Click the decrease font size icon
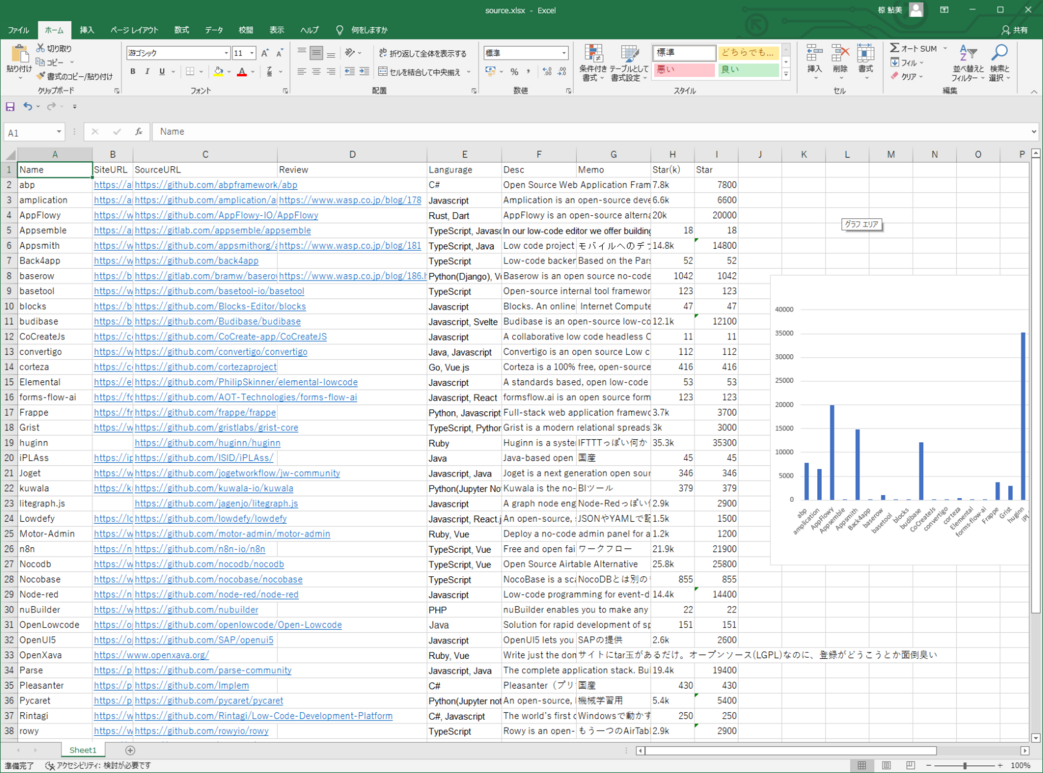 [279, 53]
